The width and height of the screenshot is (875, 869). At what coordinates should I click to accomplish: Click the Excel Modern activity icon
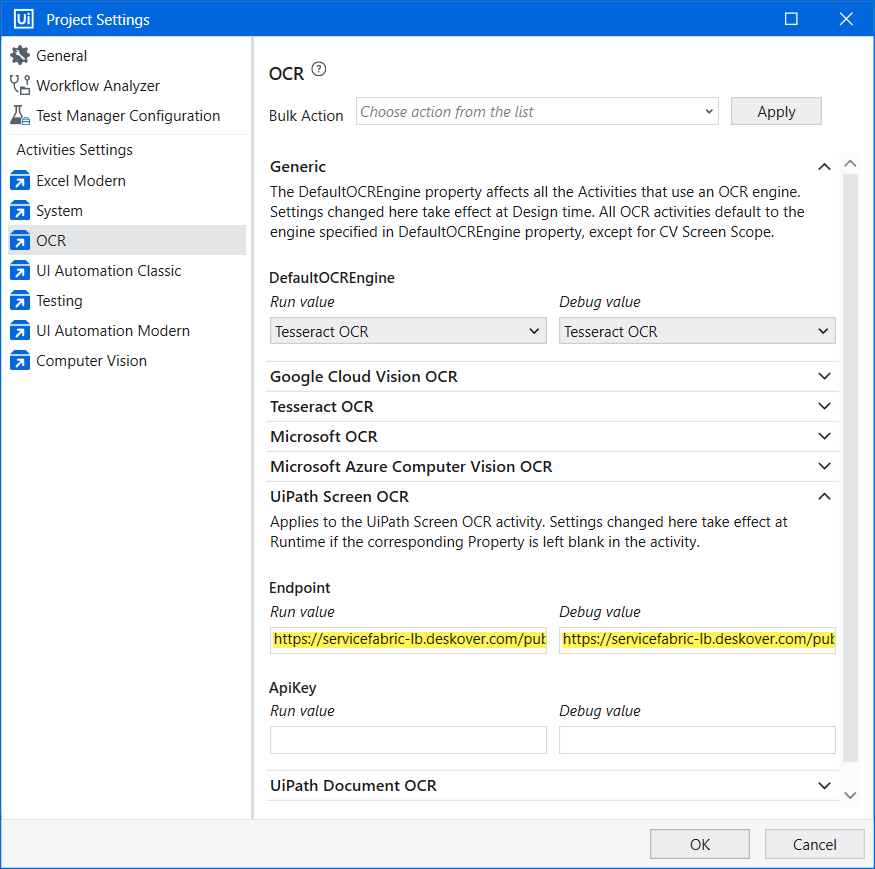click(x=20, y=181)
